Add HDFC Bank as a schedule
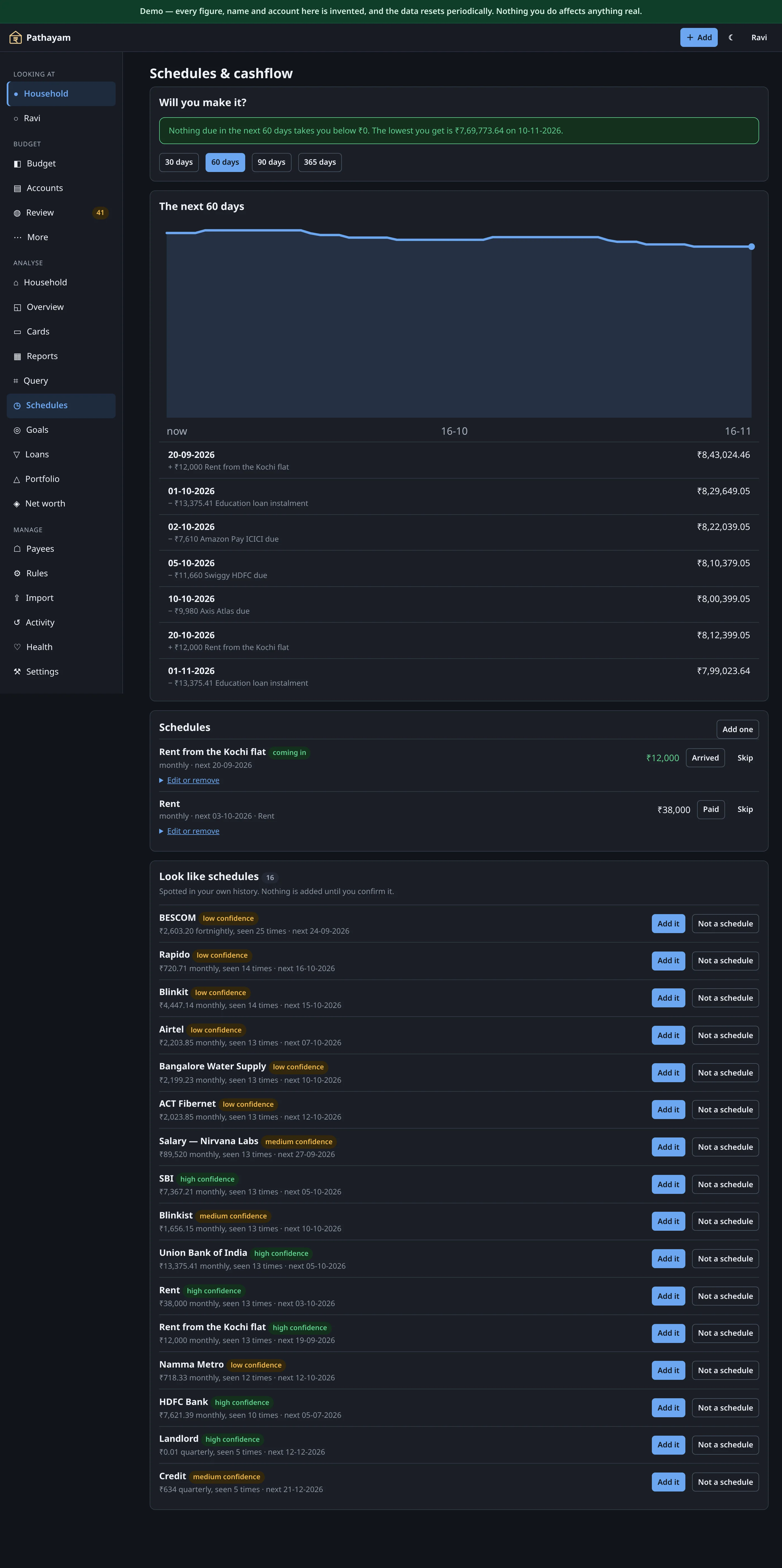 click(x=668, y=1408)
